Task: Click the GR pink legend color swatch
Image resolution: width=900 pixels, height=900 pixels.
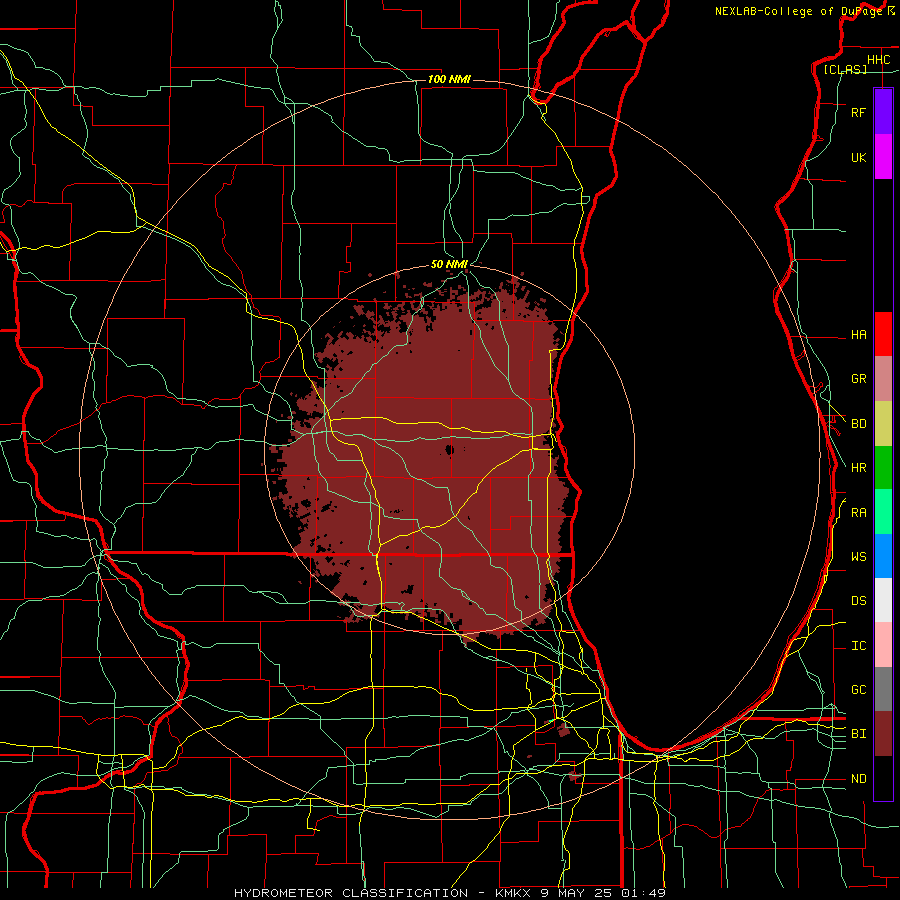Action: [883, 379]
